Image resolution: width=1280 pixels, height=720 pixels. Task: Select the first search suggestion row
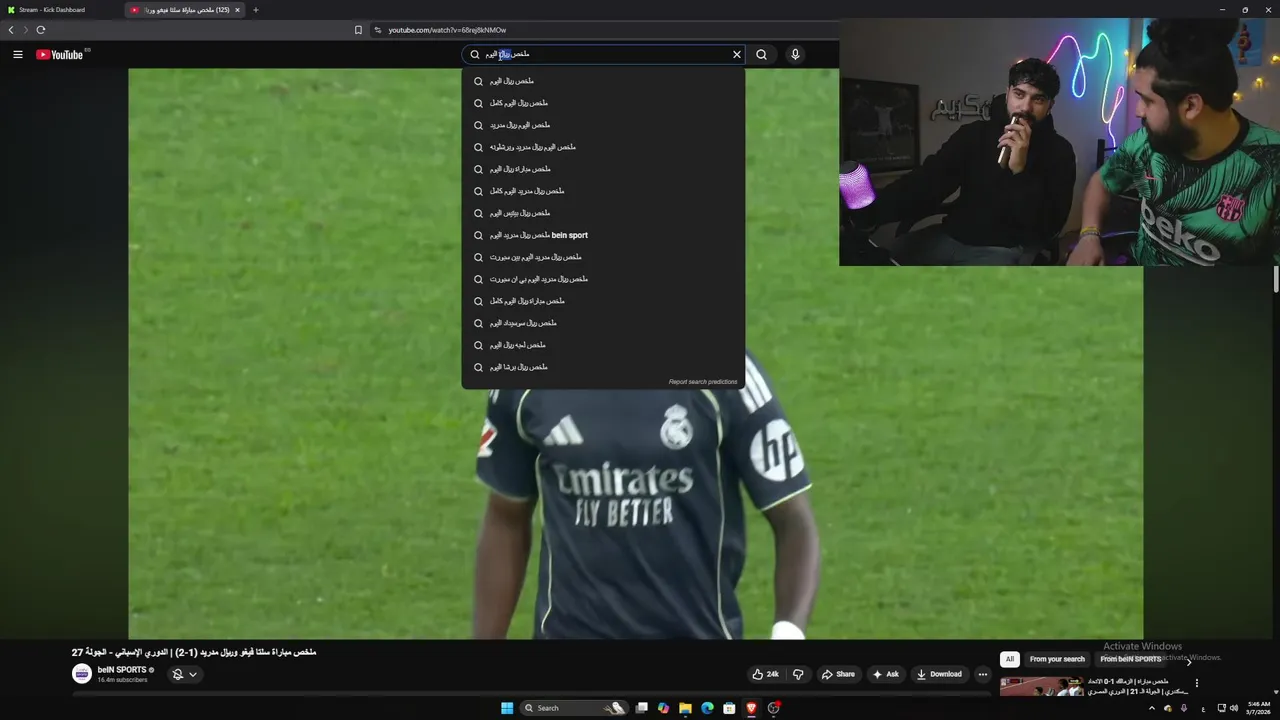coord(603,81)
